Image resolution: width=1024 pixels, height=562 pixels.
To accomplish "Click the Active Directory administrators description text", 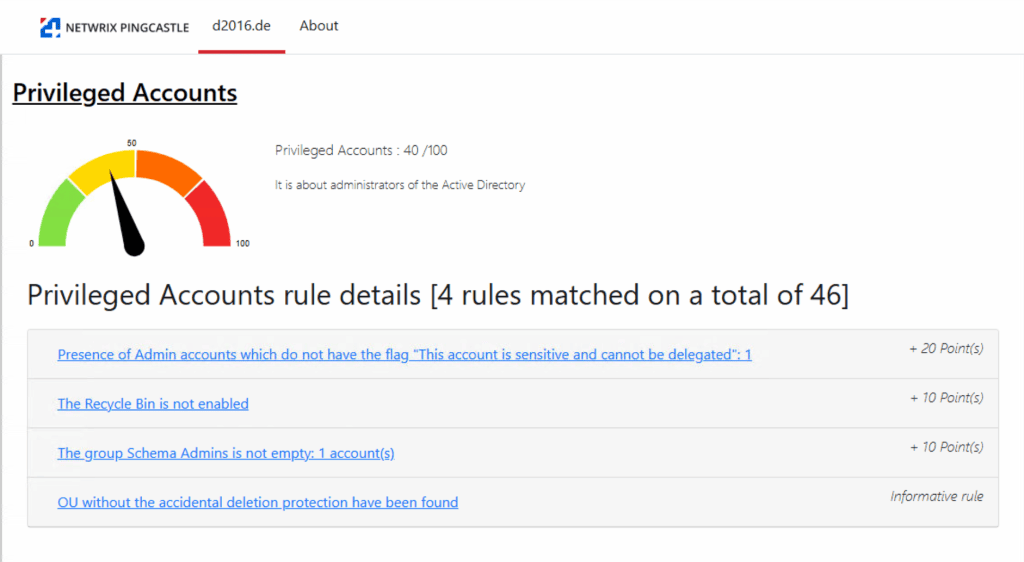I will click(x=400, y=185).
